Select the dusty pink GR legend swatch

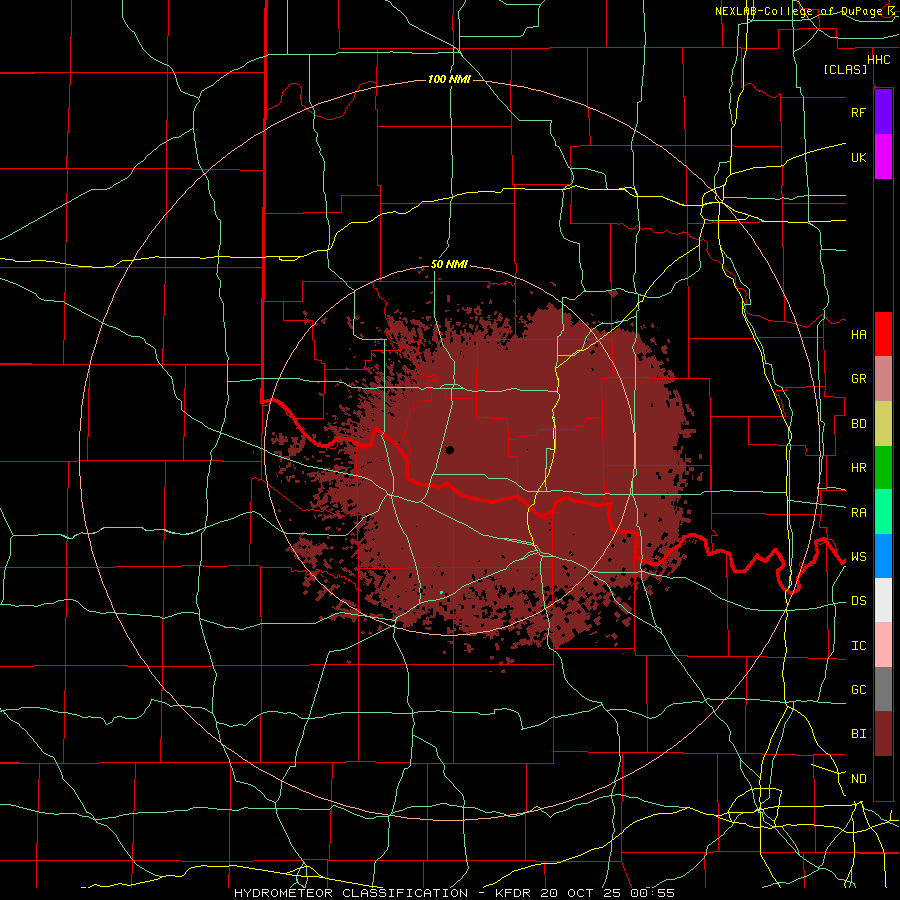883,378
